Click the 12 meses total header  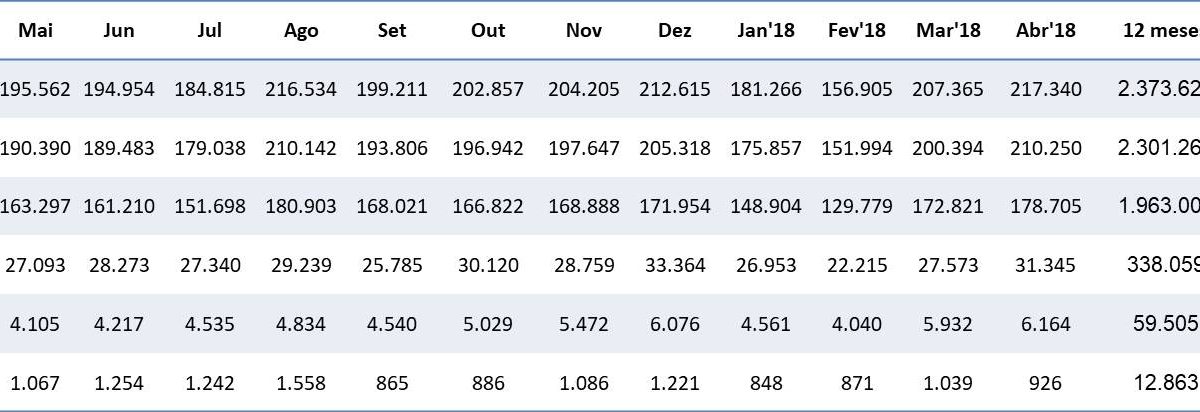(1160, 30)
